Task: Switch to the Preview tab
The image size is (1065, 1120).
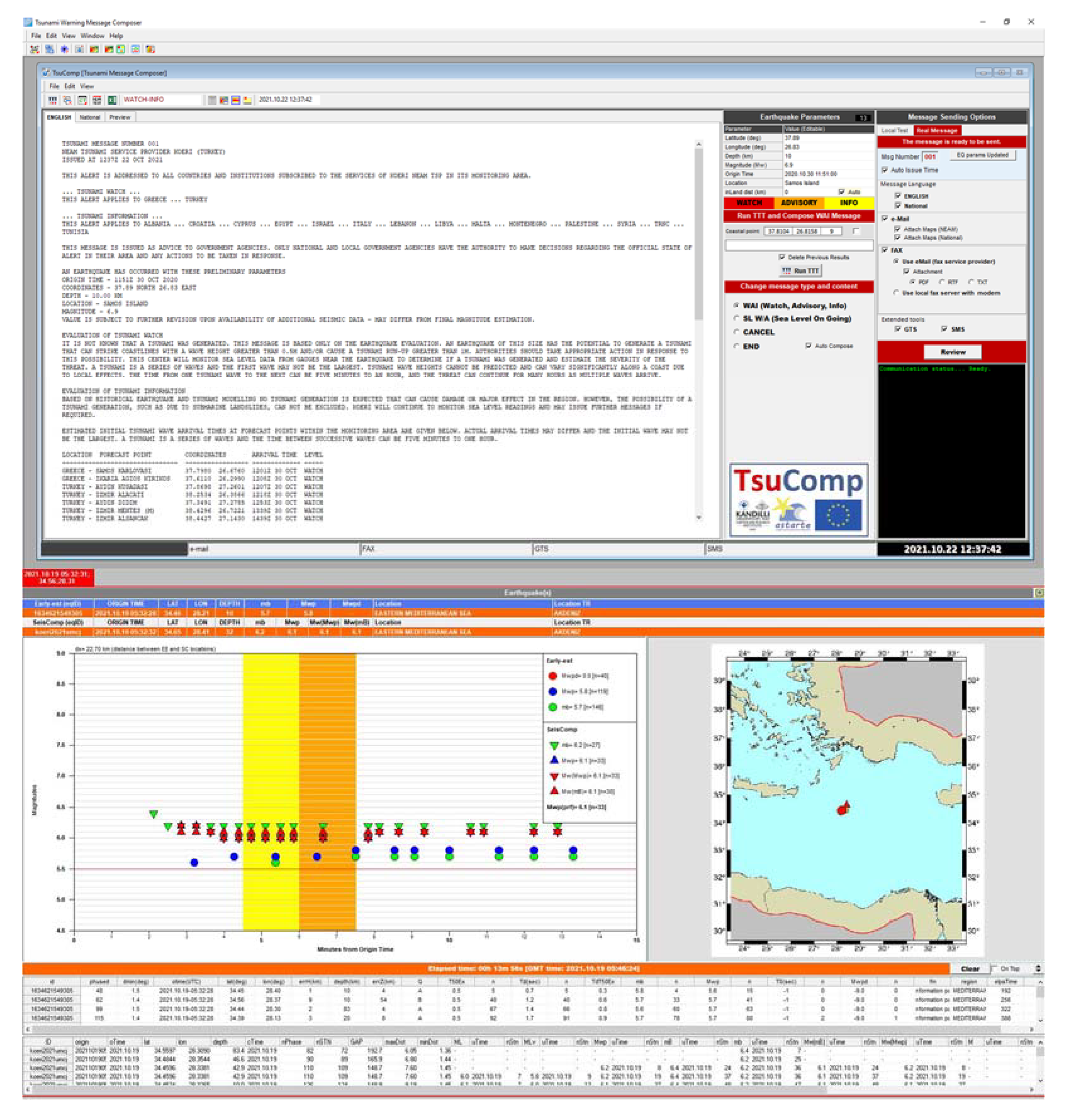Action: [119, 117]
